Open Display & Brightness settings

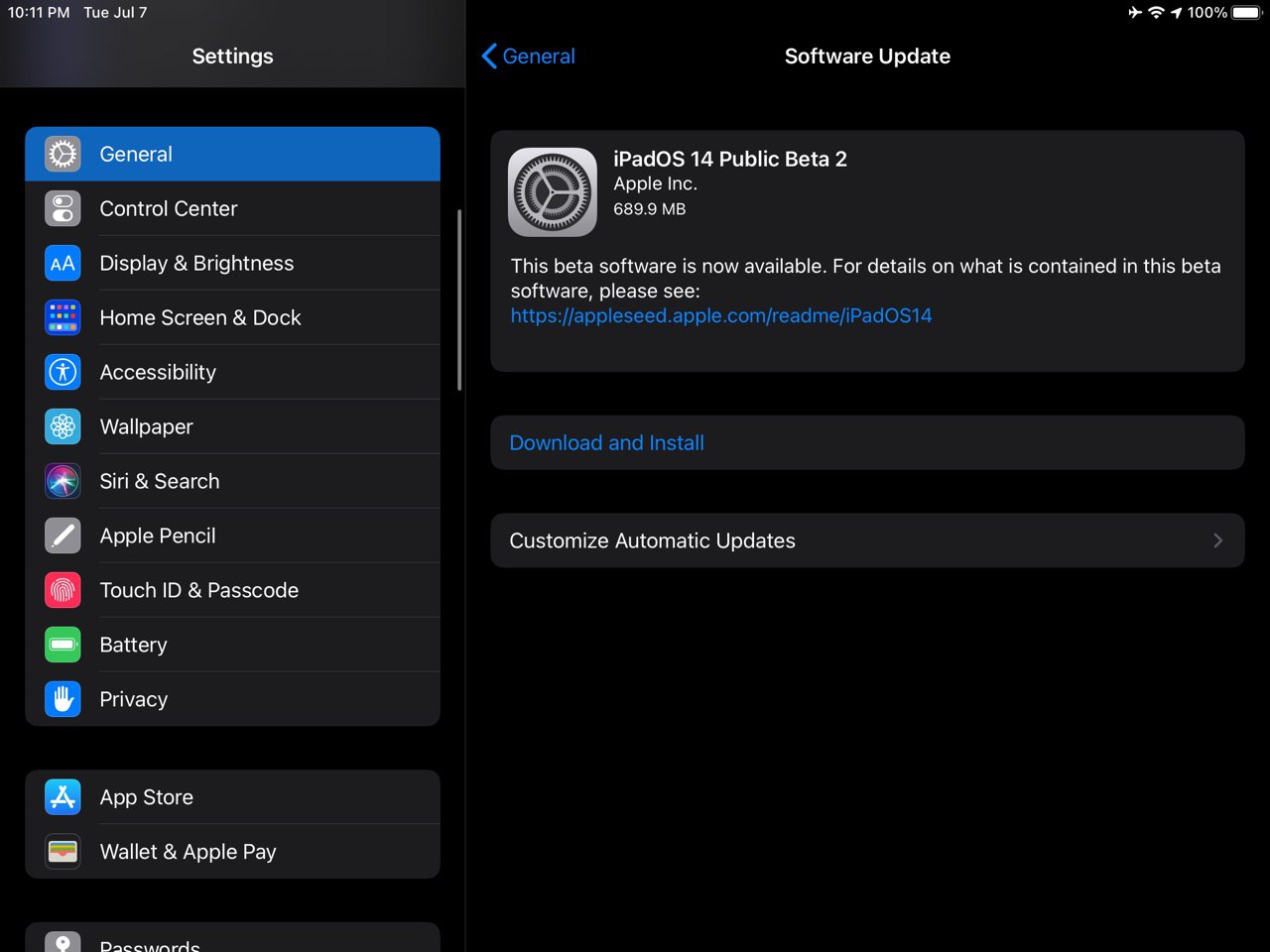[x=232, y=263]
